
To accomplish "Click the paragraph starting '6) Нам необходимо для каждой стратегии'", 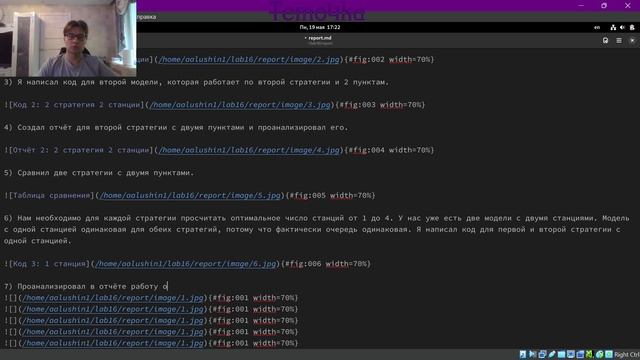I will click(x=316, y=229).
